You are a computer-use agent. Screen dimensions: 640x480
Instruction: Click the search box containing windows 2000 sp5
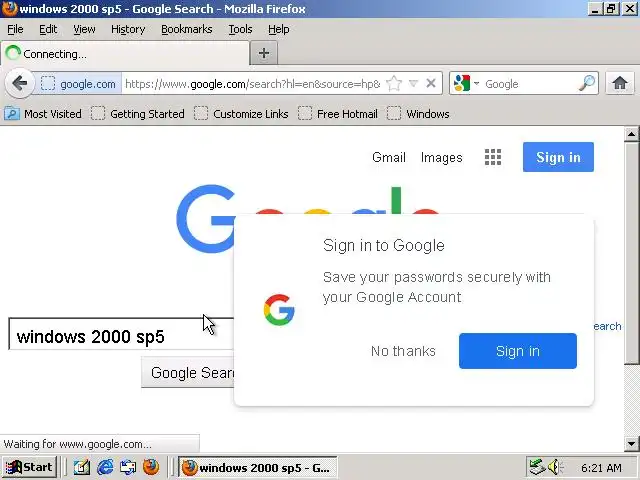tap(122, 334)
